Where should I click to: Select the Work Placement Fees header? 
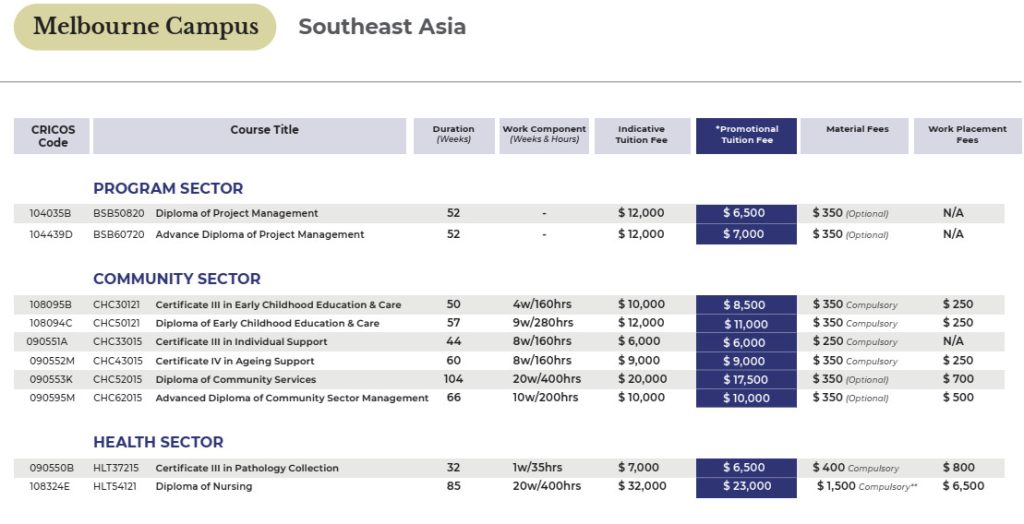pyautogui.click(x=967, y=135)
